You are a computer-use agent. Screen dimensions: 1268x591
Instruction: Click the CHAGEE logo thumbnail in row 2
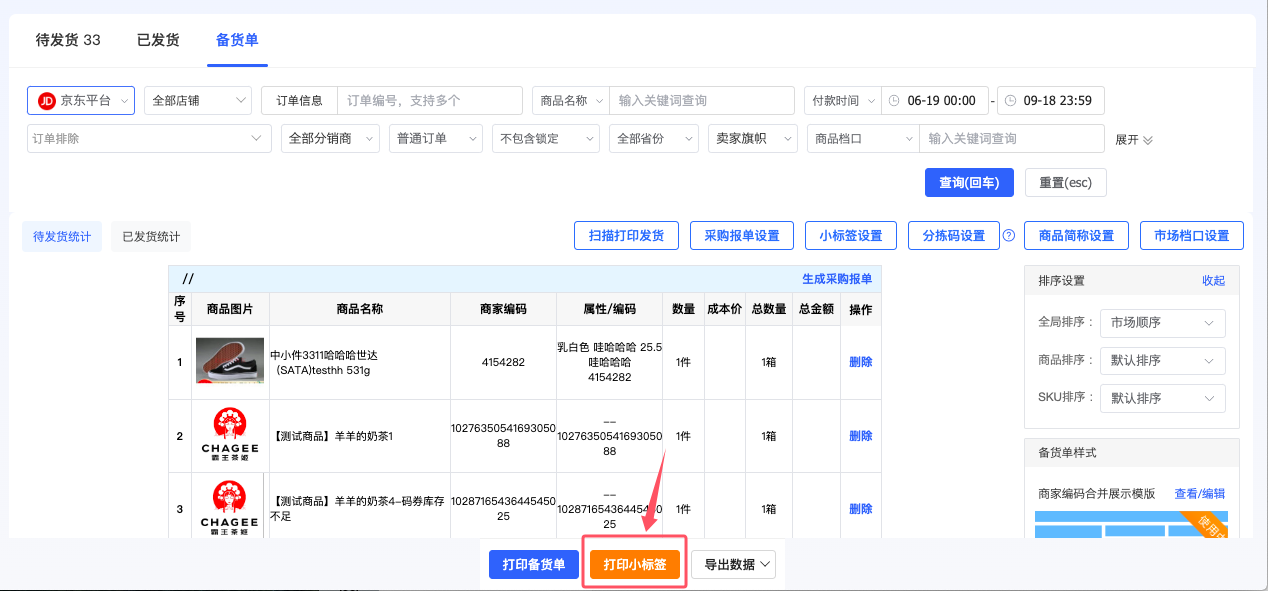pos(229,435)
